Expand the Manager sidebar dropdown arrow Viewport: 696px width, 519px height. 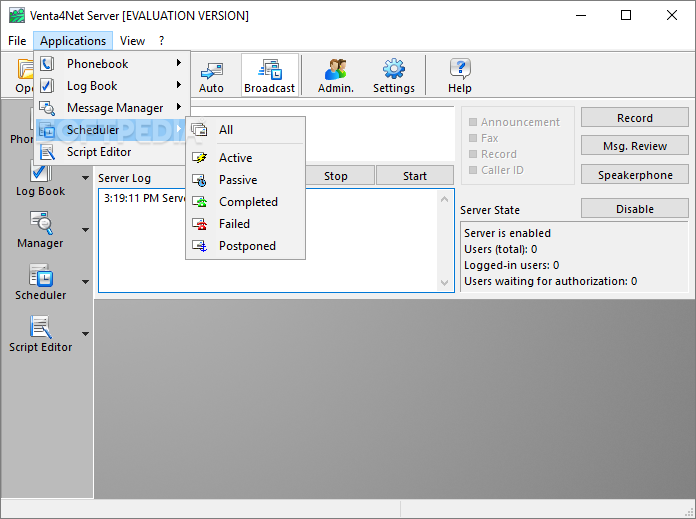[86, 230]
